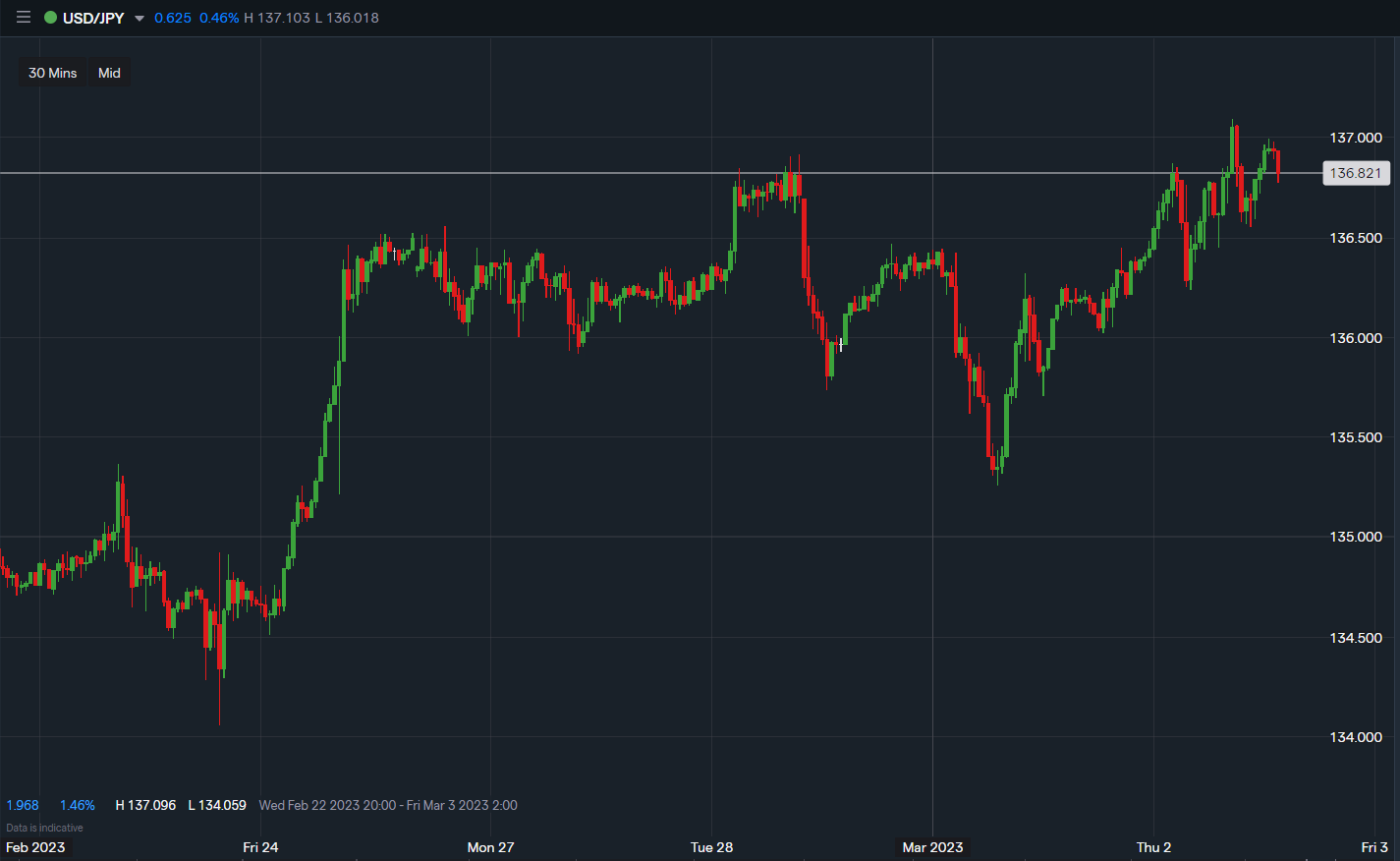Click the Tue 28 time axis label
The image size is (1400, 861).
point(711,847)
